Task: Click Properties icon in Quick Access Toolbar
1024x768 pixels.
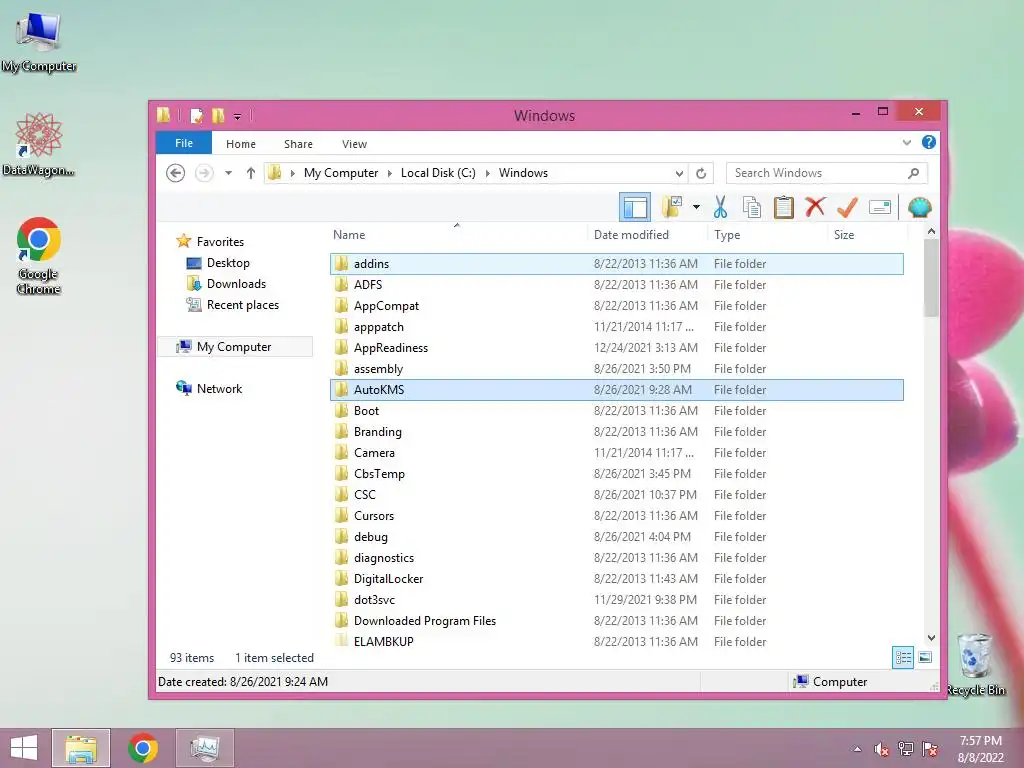Action: coord(196,116)
